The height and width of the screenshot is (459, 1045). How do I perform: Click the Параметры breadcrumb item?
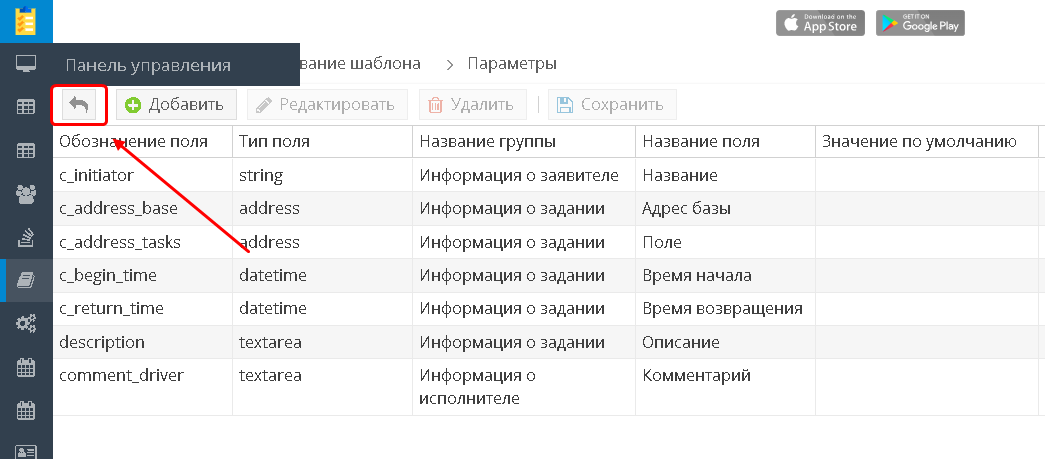(511, 63)
